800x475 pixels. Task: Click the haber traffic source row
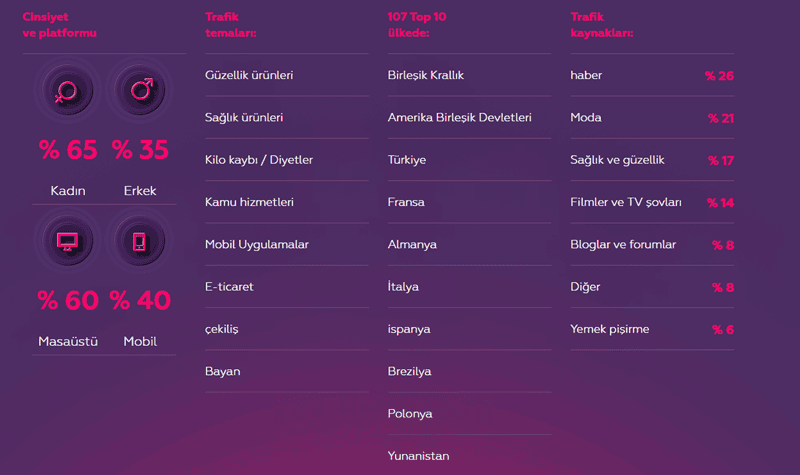pyautogui.click(x=586, y=75)
